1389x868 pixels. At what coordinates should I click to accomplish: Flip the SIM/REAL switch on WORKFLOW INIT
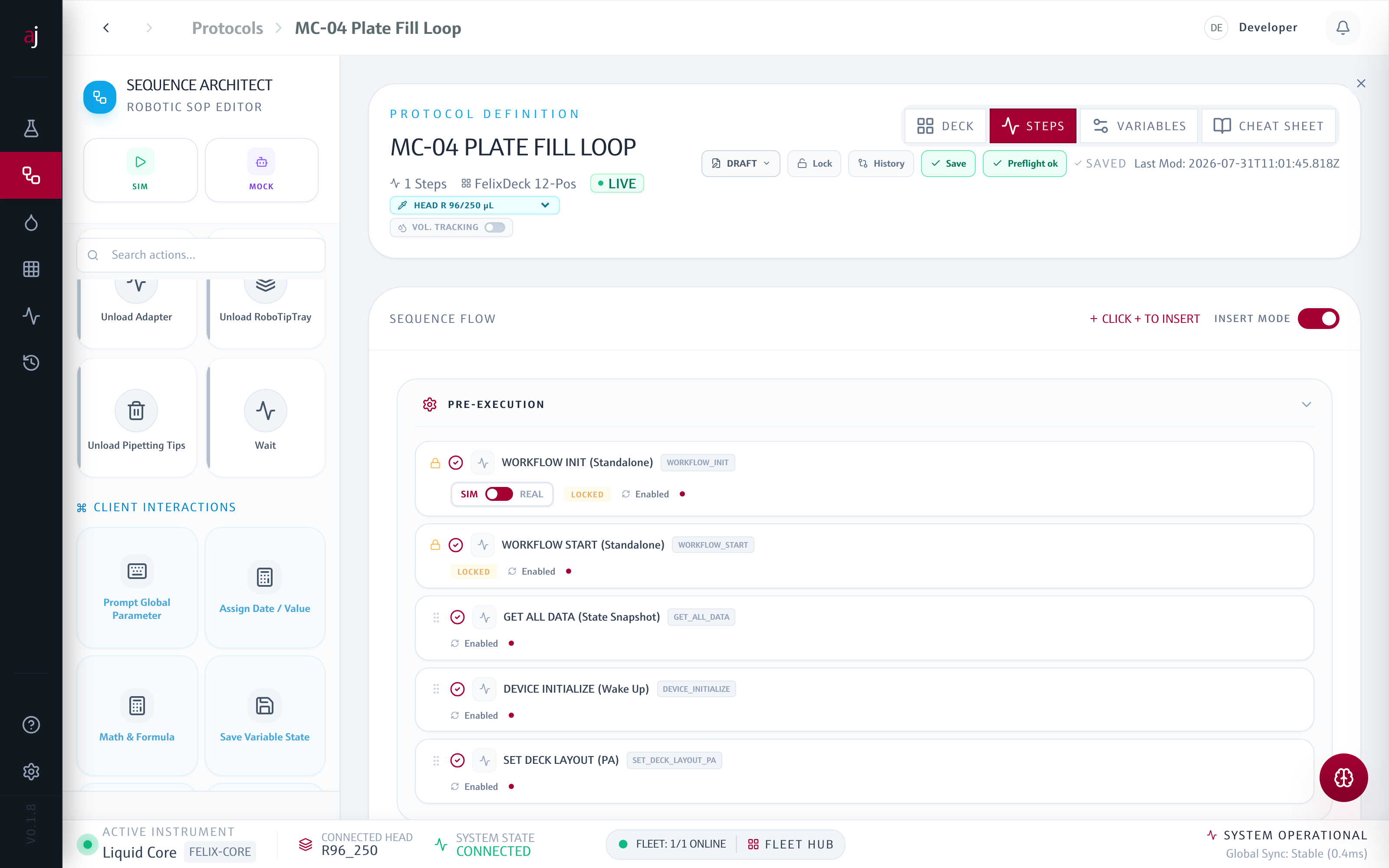click(498, 494)
